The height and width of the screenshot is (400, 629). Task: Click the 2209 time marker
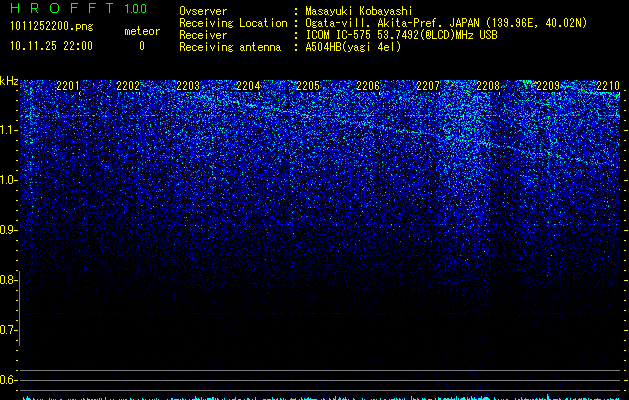[548, 86]
